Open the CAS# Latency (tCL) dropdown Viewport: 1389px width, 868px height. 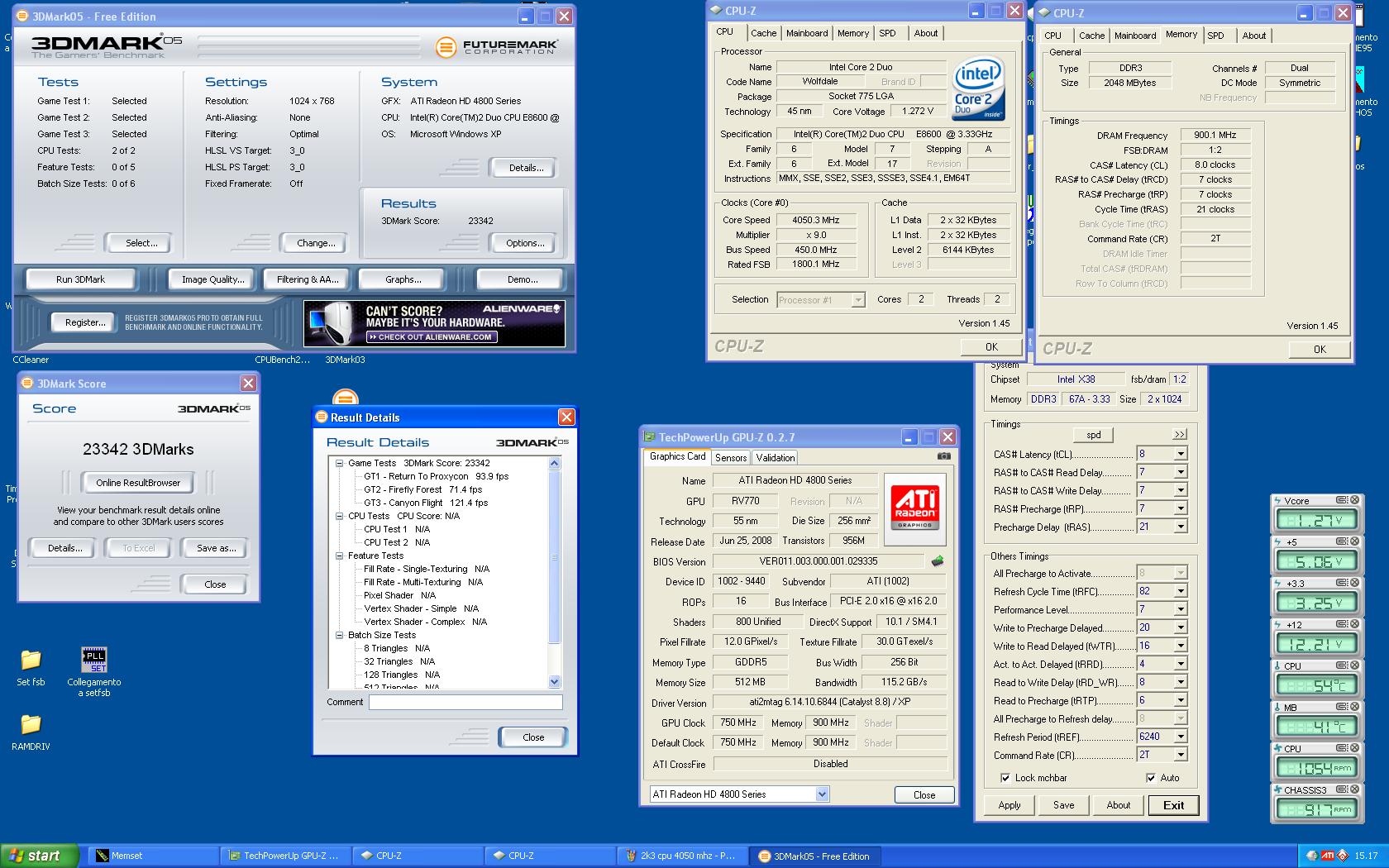pyautogui.click(x=1181, y=454)
